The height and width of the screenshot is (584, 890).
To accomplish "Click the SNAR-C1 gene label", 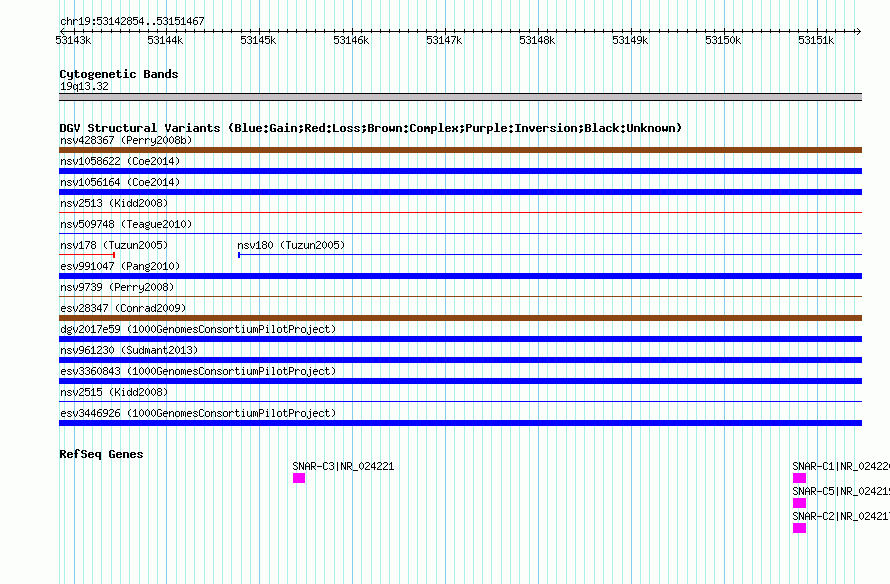I will [x=841, y=466].
